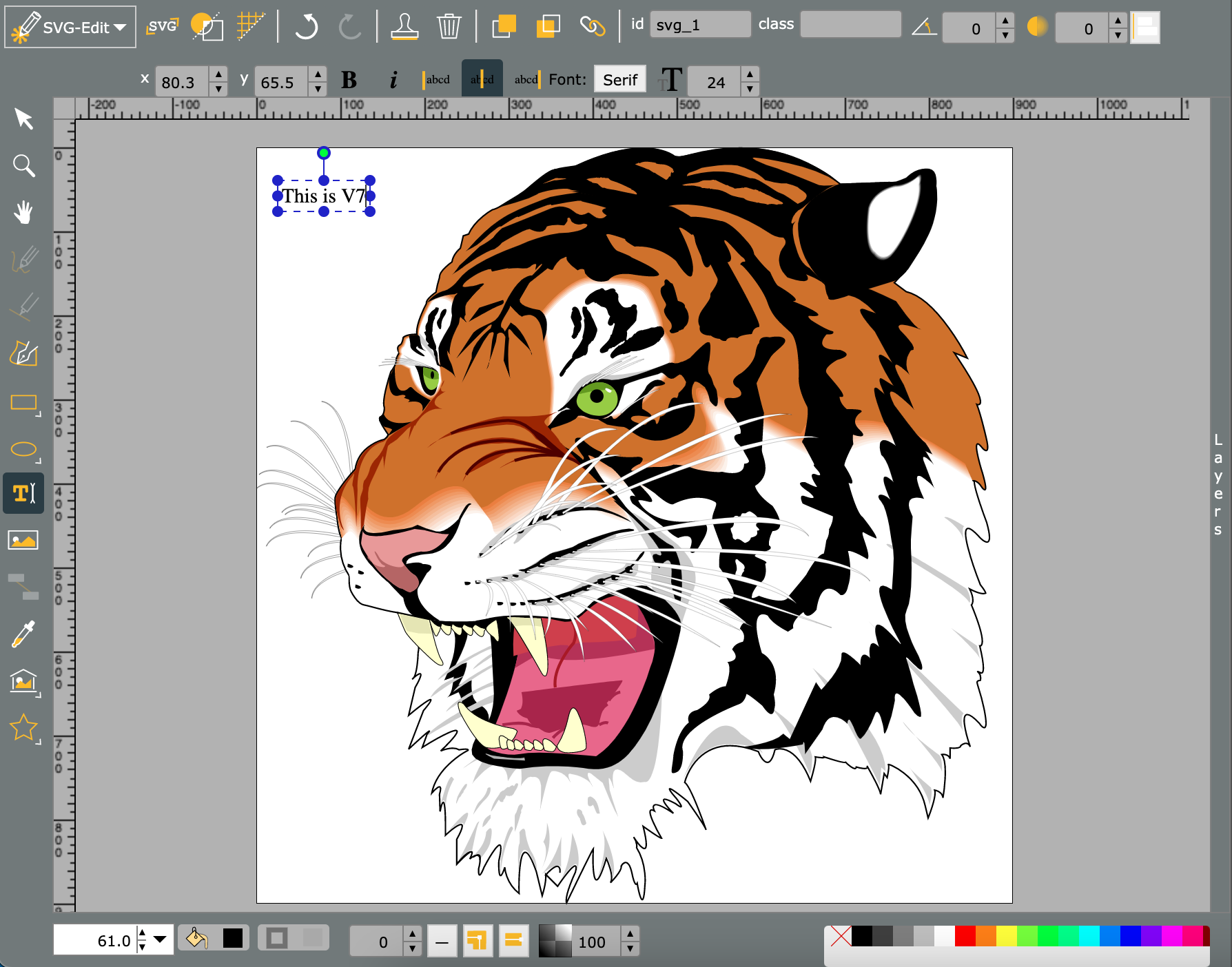Select the Eyedropper tool
Image resolution: width=1232 pixels, height=967 pixels.
[23, 634]
